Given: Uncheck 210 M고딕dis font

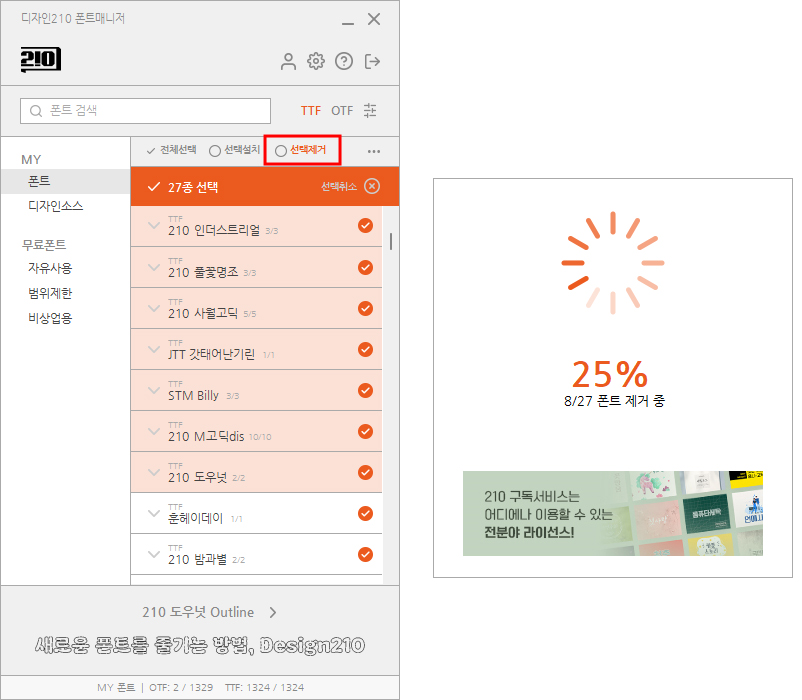Looking at the screenshot, I should 365,431.
